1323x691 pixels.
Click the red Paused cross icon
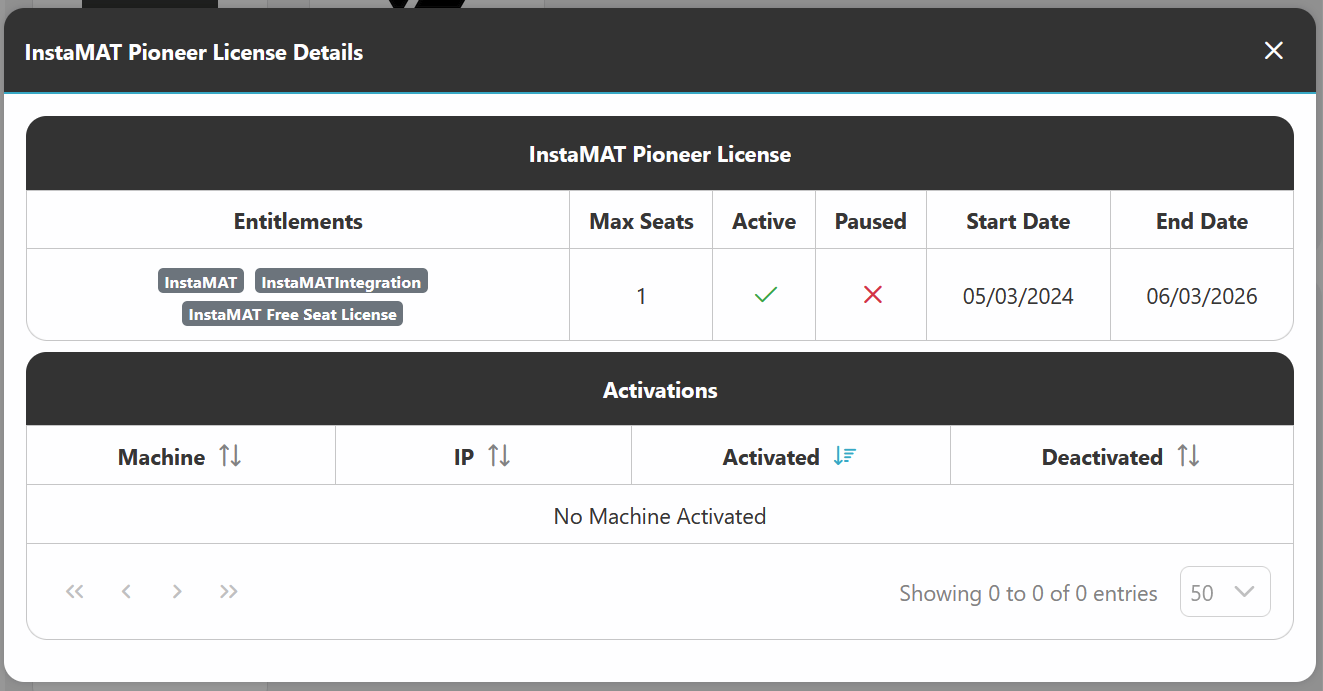pos(873,295)
